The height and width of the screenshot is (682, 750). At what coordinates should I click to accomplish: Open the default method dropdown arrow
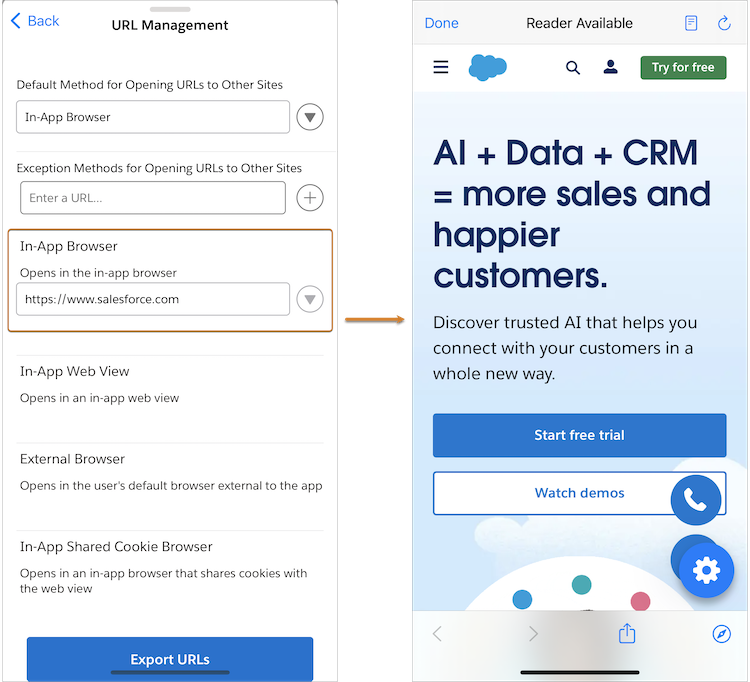(x=310, y=117)
